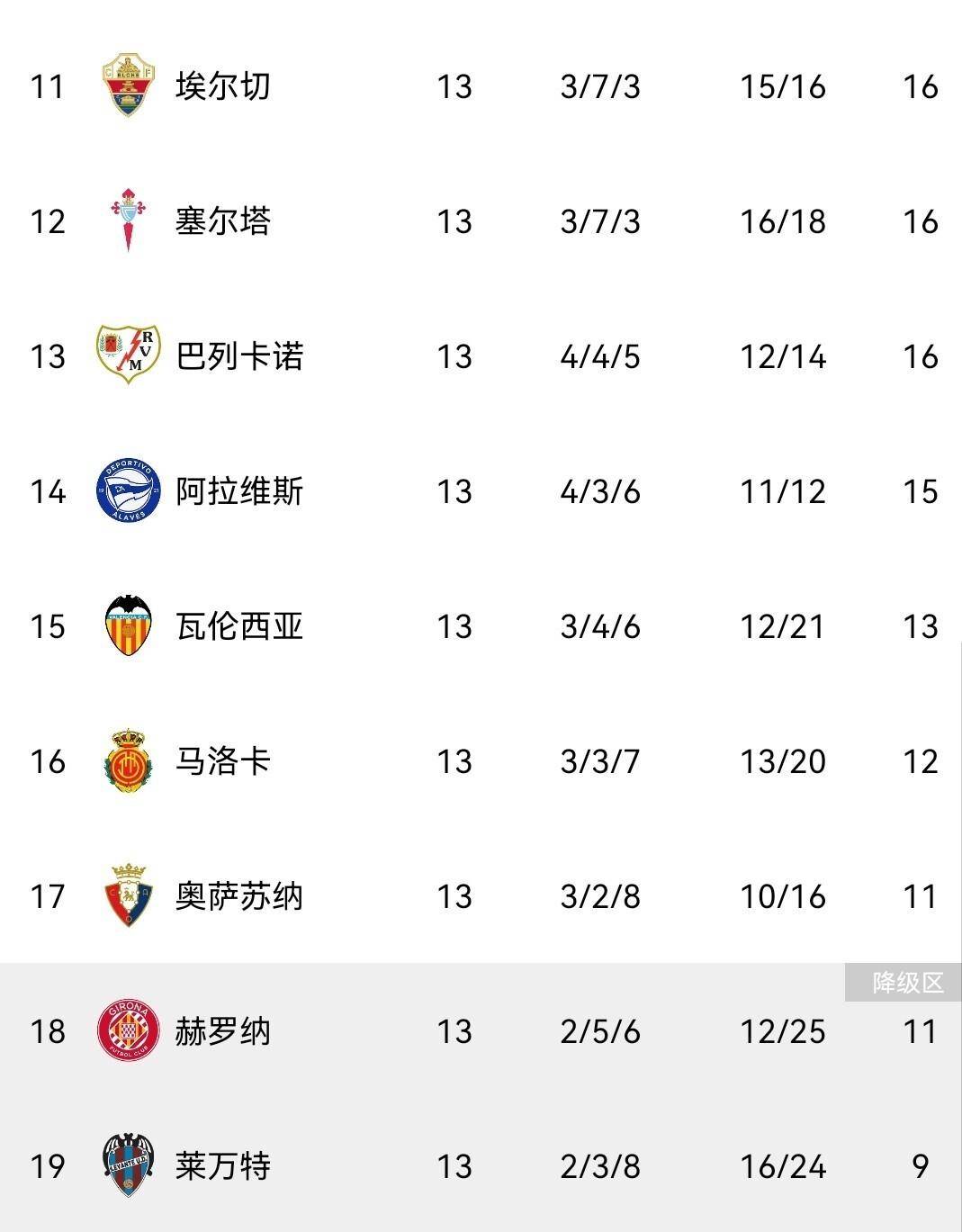The height and width of the screenshot is (1232, 962).
Task: Click the Valencia bat crest icon
Action: click(128, 625)
